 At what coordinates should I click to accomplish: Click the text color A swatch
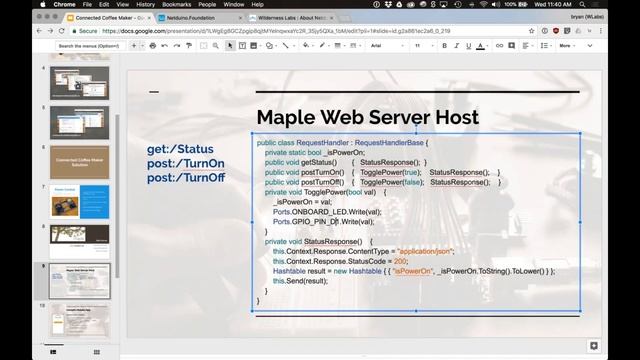pos(480,46)
